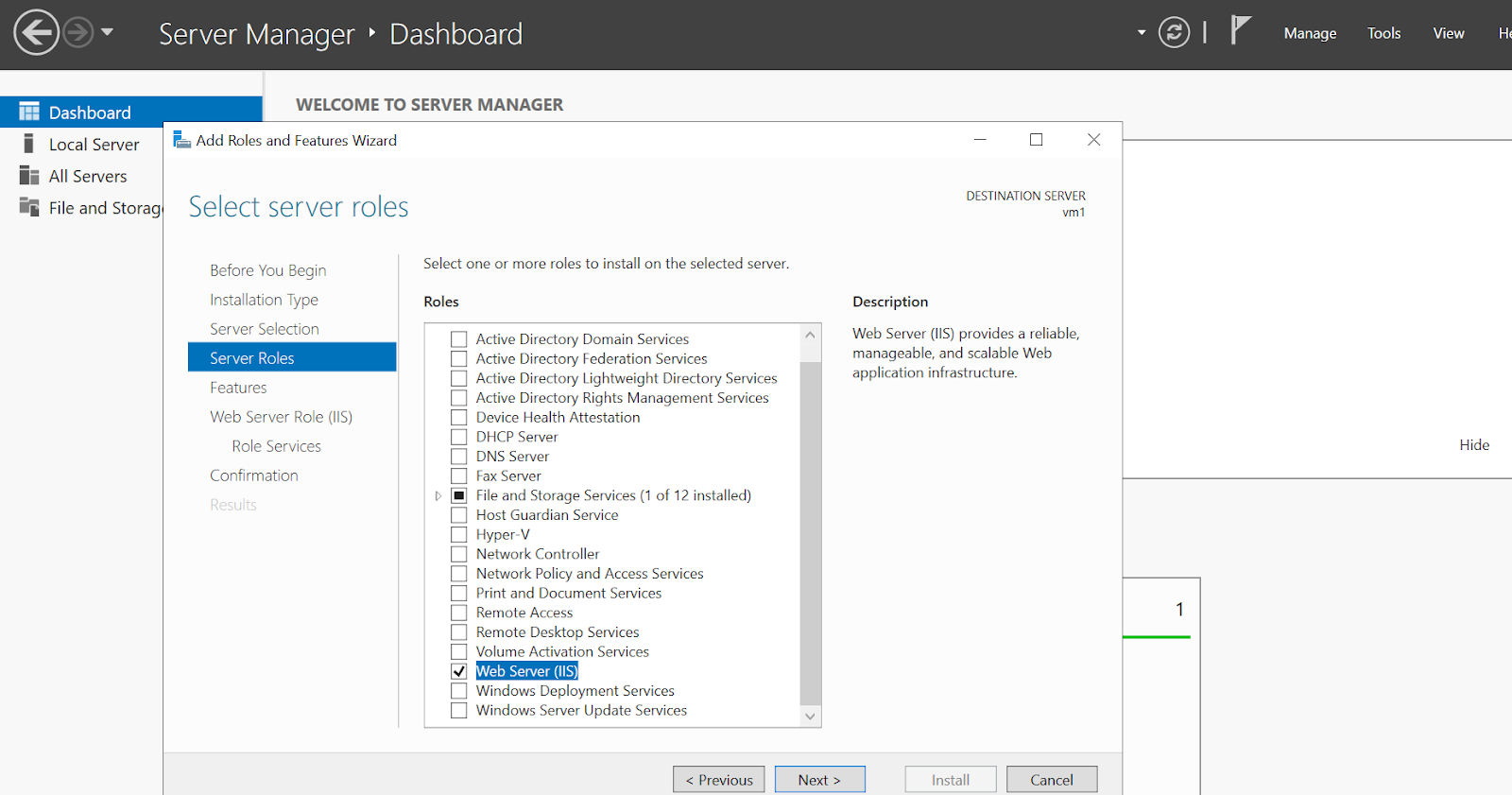Select All Servers in the sidebar
The width and height of the screenshot is (1512, 795).
pyautogui.click(x=88, y=177)
